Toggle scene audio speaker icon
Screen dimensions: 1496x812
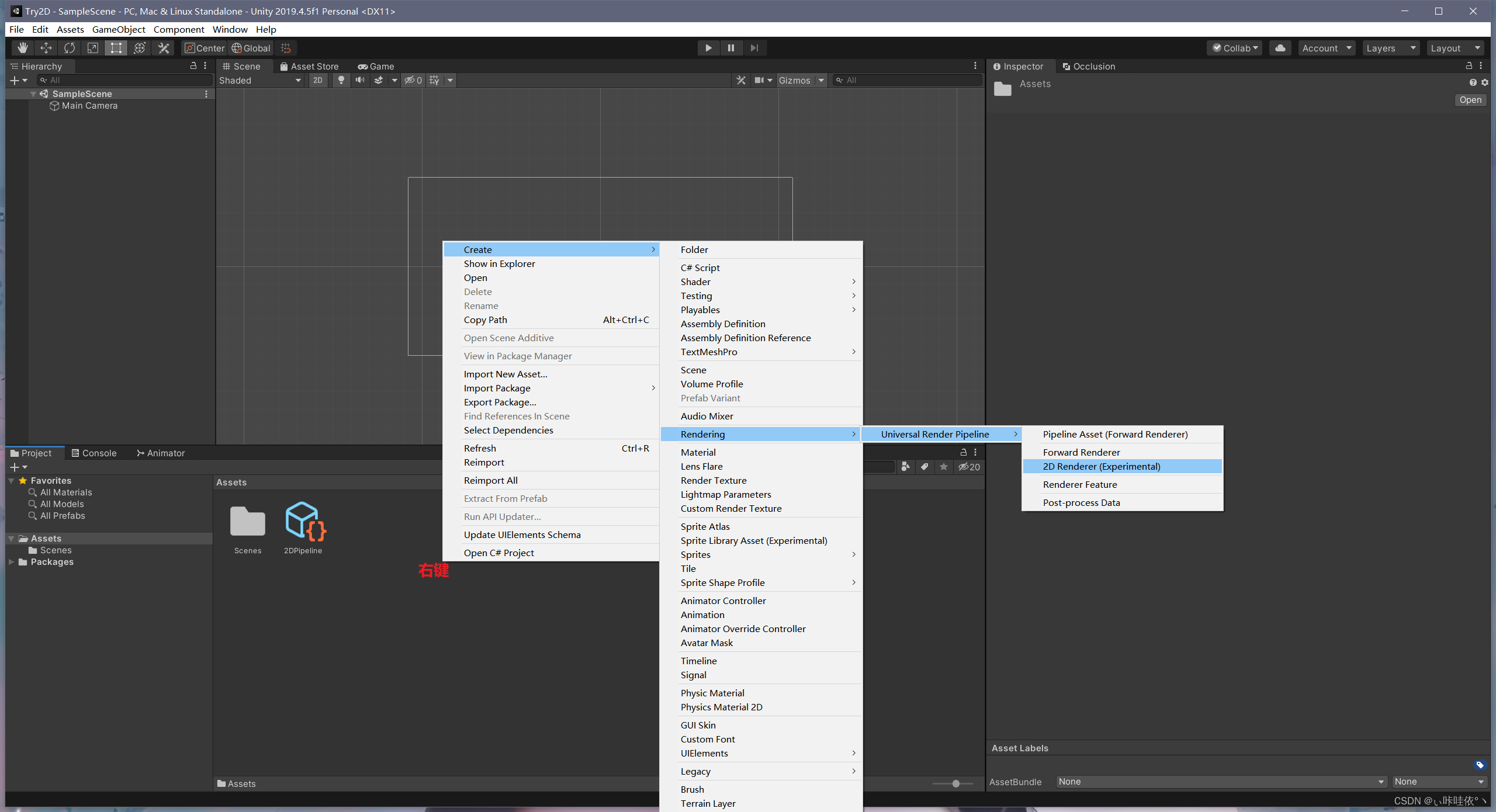point(360,80)
